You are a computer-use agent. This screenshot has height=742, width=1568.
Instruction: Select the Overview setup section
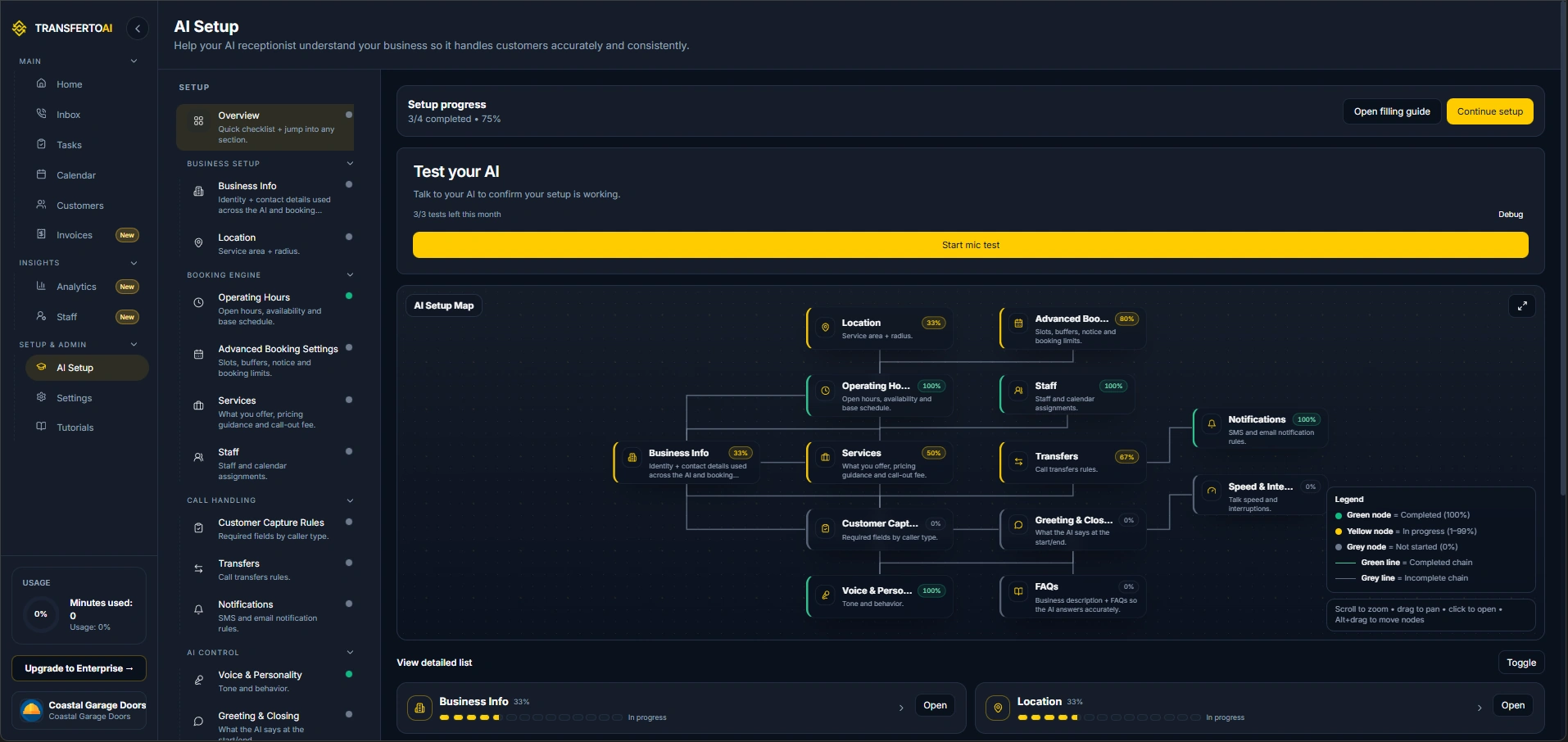coord(265,127)
